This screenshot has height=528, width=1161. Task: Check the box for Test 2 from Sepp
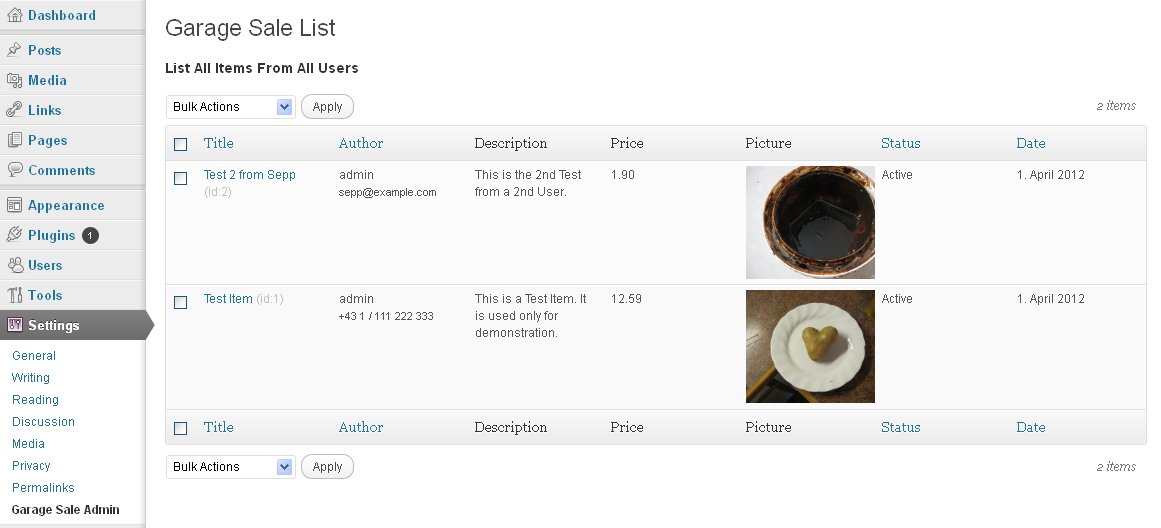pyautogui.click(x=181, y=178)
